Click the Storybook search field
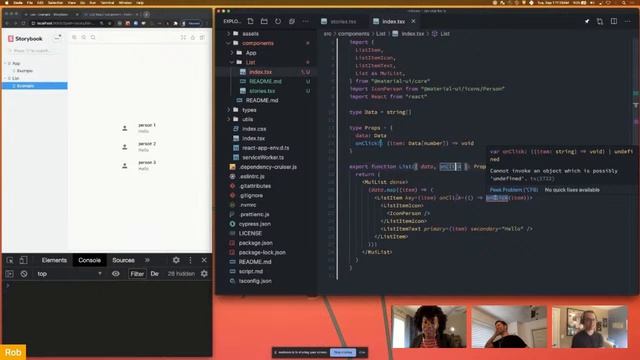Image resolution: width=640 pixels, height=360 pixels. [x=35, y=51]
